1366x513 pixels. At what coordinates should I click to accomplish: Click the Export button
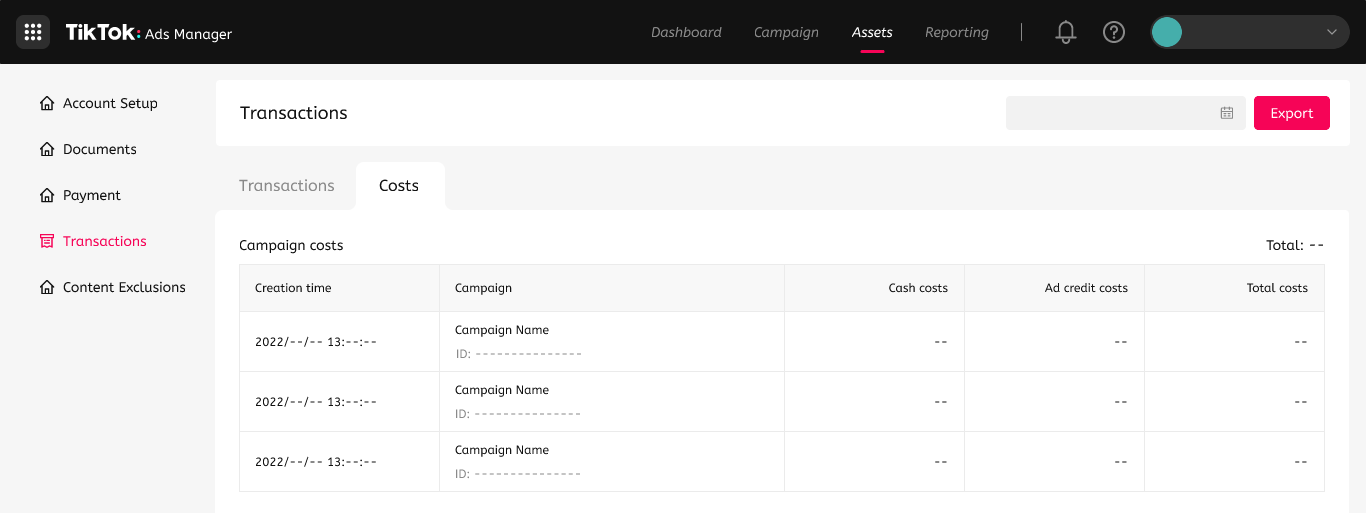[x=1291, y=113]
